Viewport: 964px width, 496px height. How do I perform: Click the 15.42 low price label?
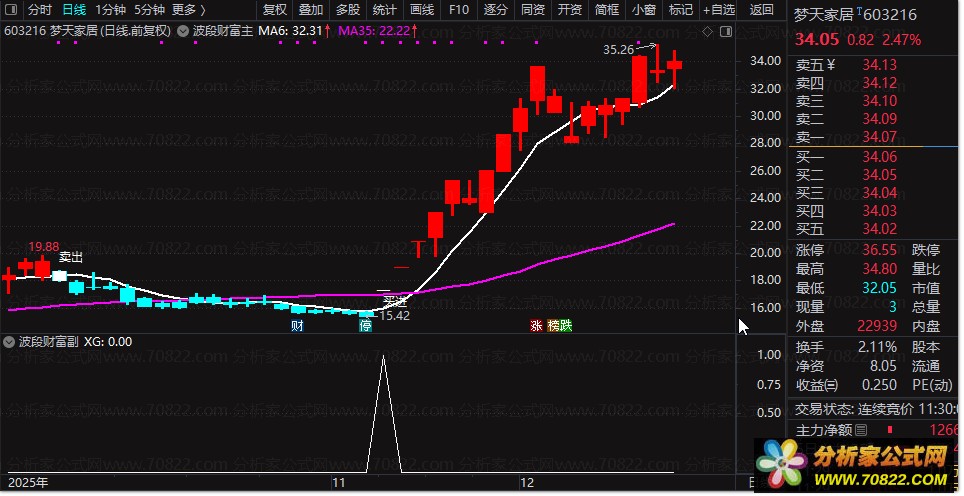pos(395,316)
